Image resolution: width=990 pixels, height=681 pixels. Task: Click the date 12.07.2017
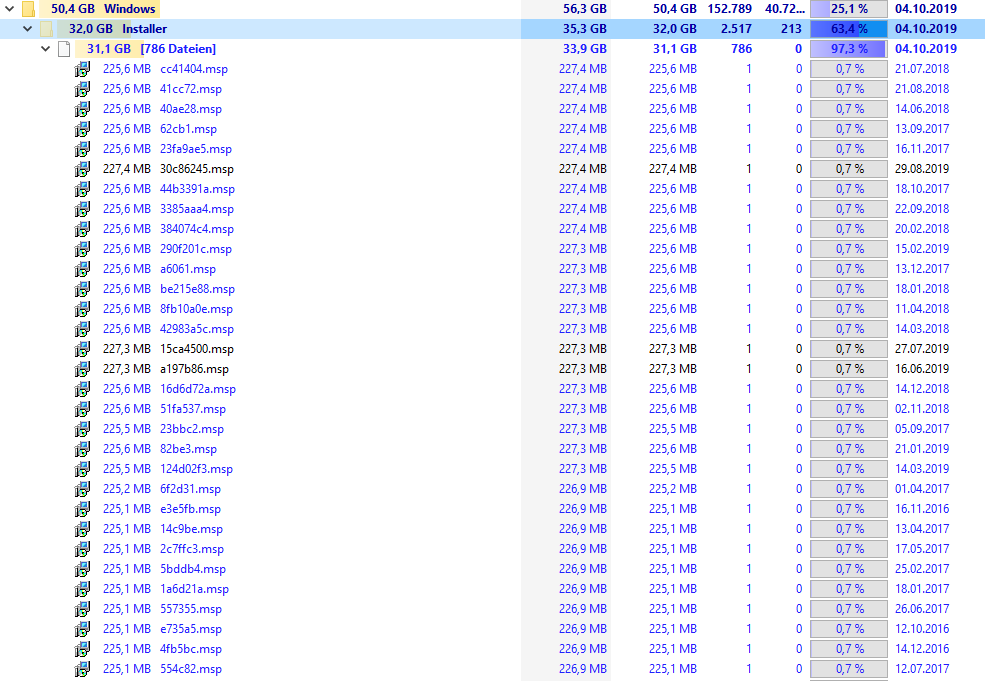pyautogui.click(x=922, y=669)
